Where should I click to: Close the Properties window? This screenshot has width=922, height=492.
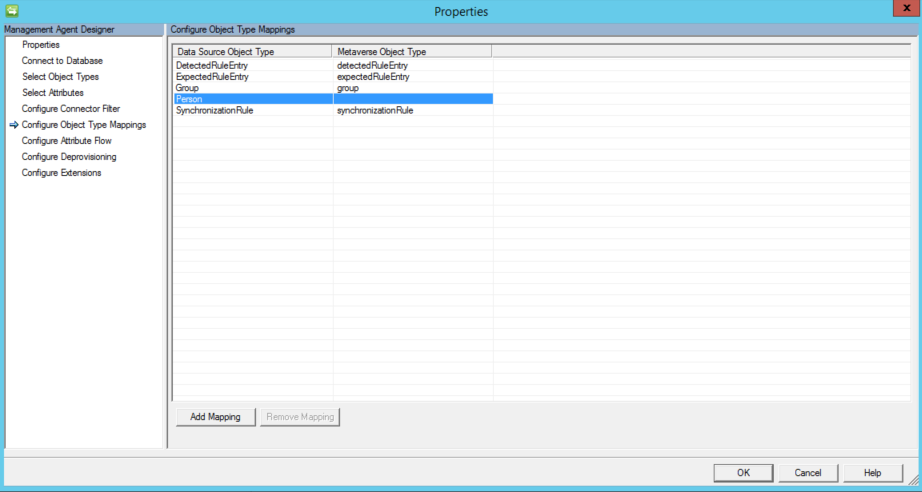pos(906,8)
